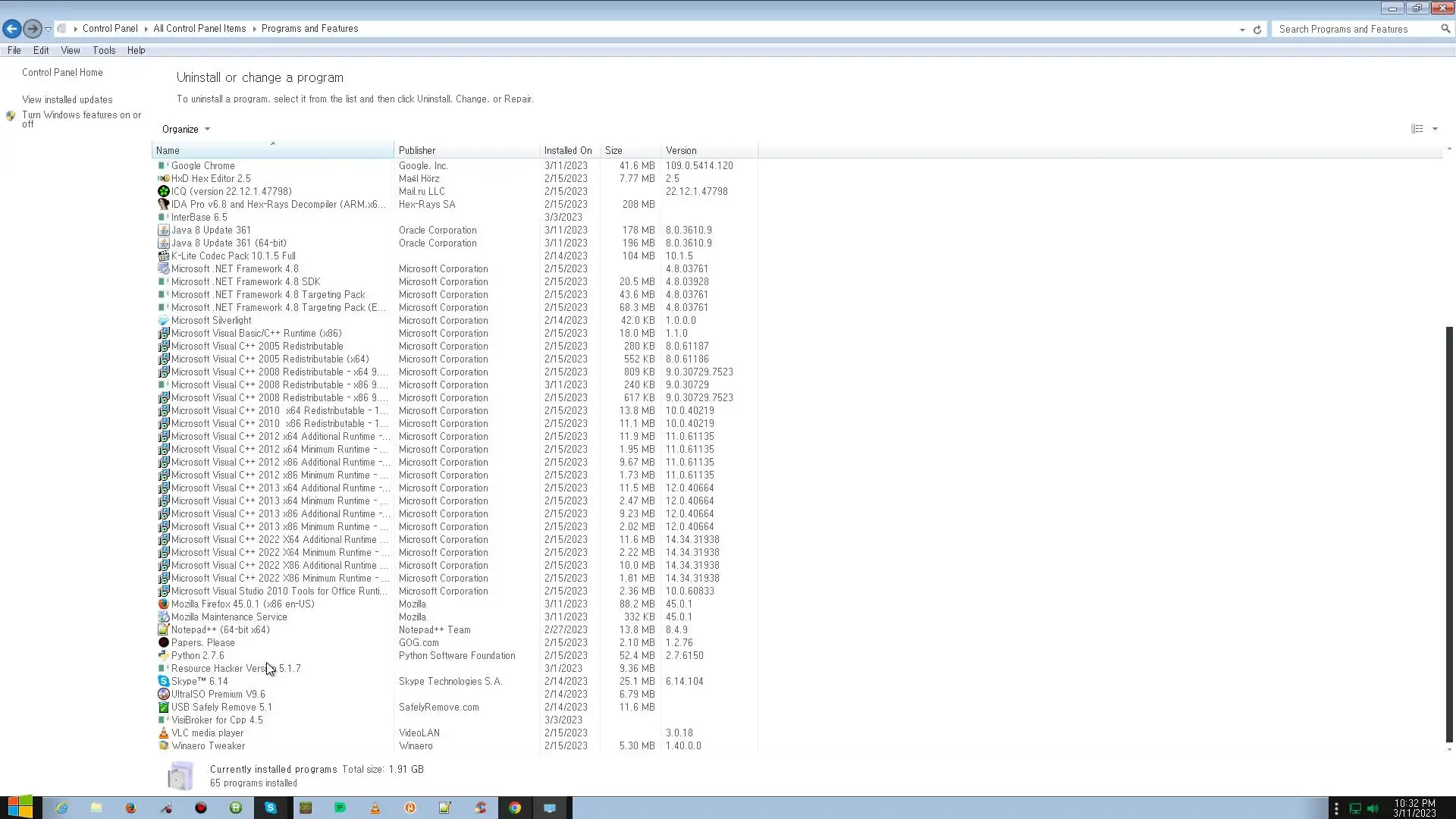The image size is (1456, 819).
Task: Click the Notepad++ taskbar icon
Action: 445,808
